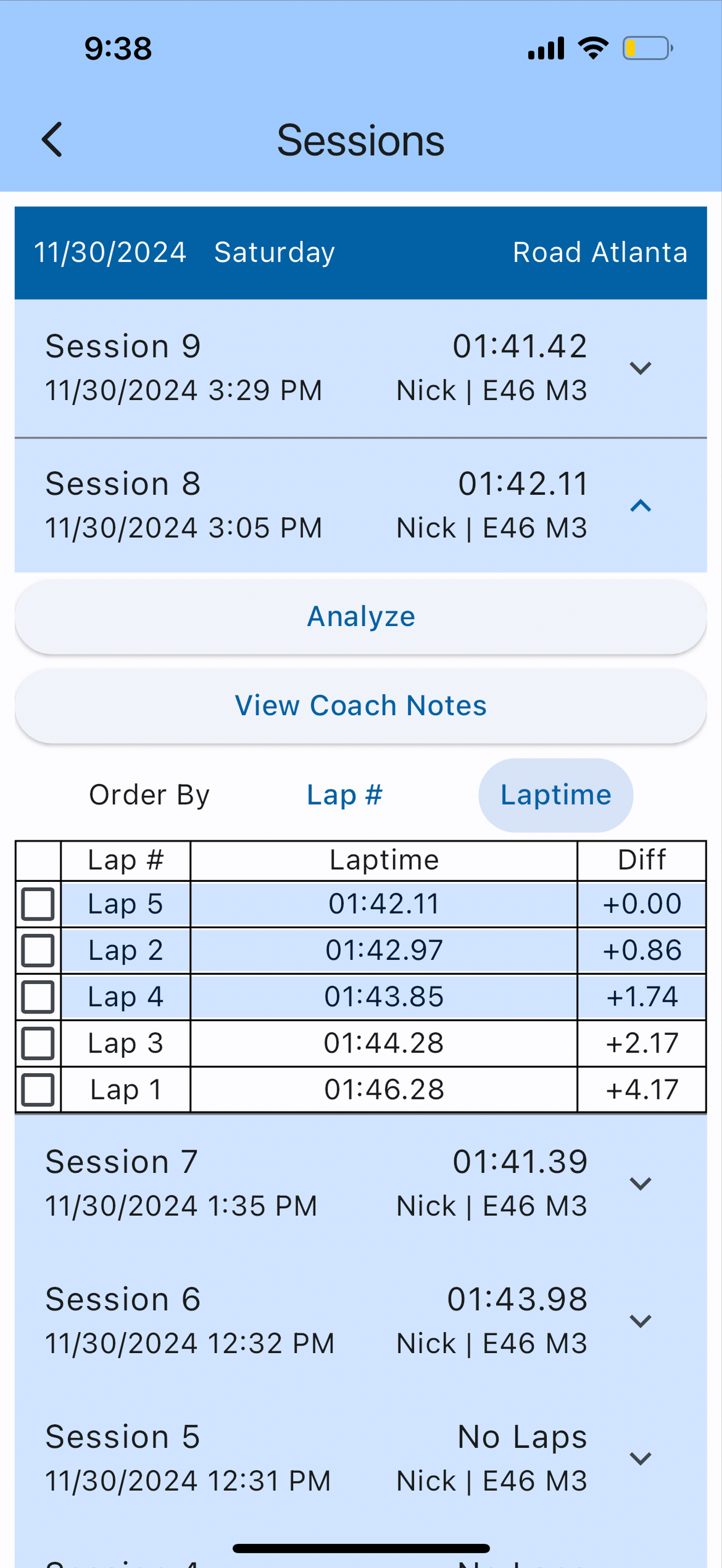Tap the Wi-Fi status icon
The width and height of the screenshot is (722, 1568).
click(x=593, y=48)
